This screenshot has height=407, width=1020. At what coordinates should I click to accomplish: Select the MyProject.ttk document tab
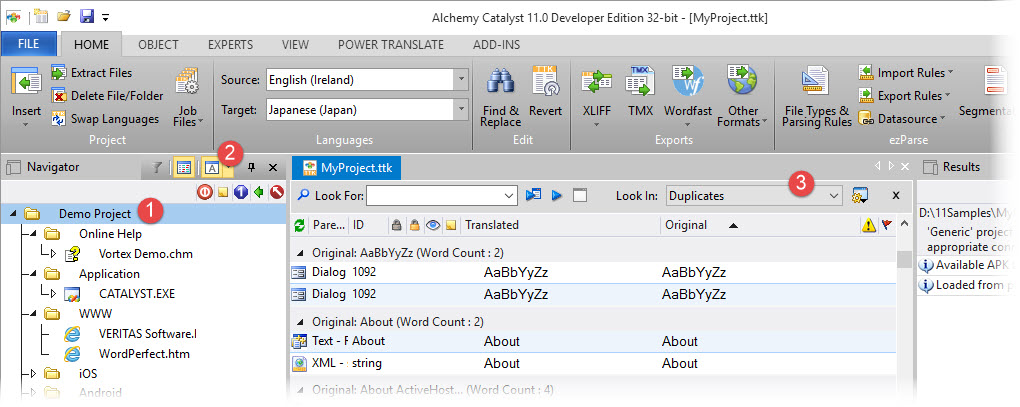coord(347,167)
